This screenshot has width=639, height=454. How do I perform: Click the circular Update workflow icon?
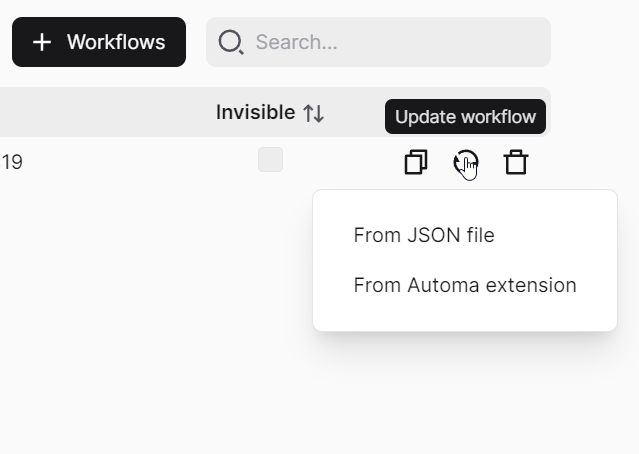click(x=466, y=162)
